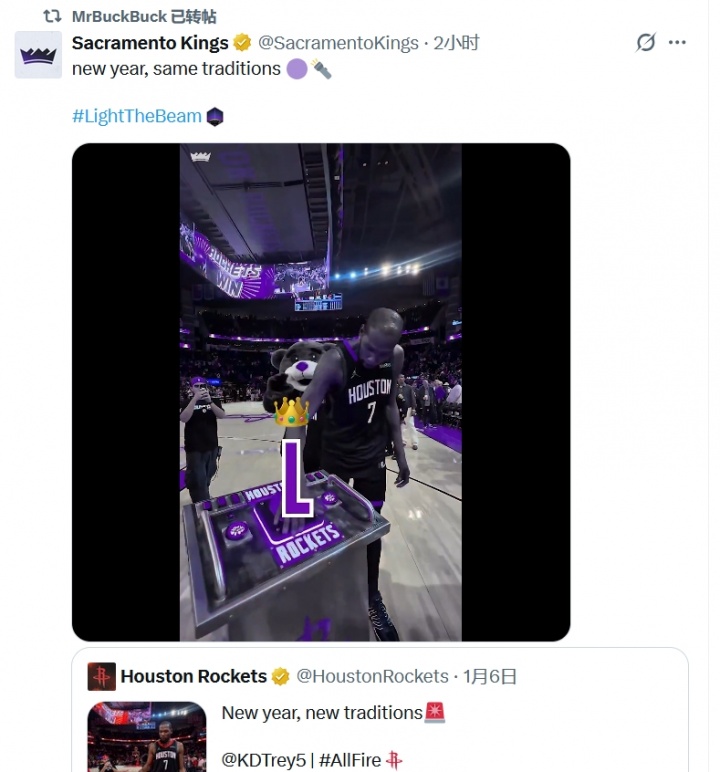Open the three-dot more options menu

(x=678, y=42)
